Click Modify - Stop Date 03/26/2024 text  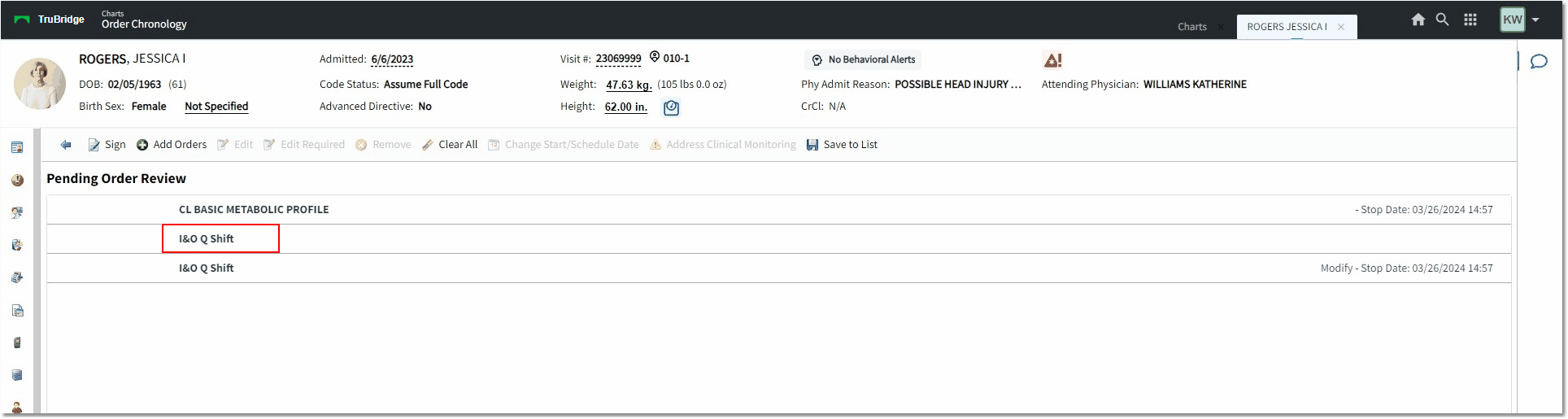click(1406, 268)
